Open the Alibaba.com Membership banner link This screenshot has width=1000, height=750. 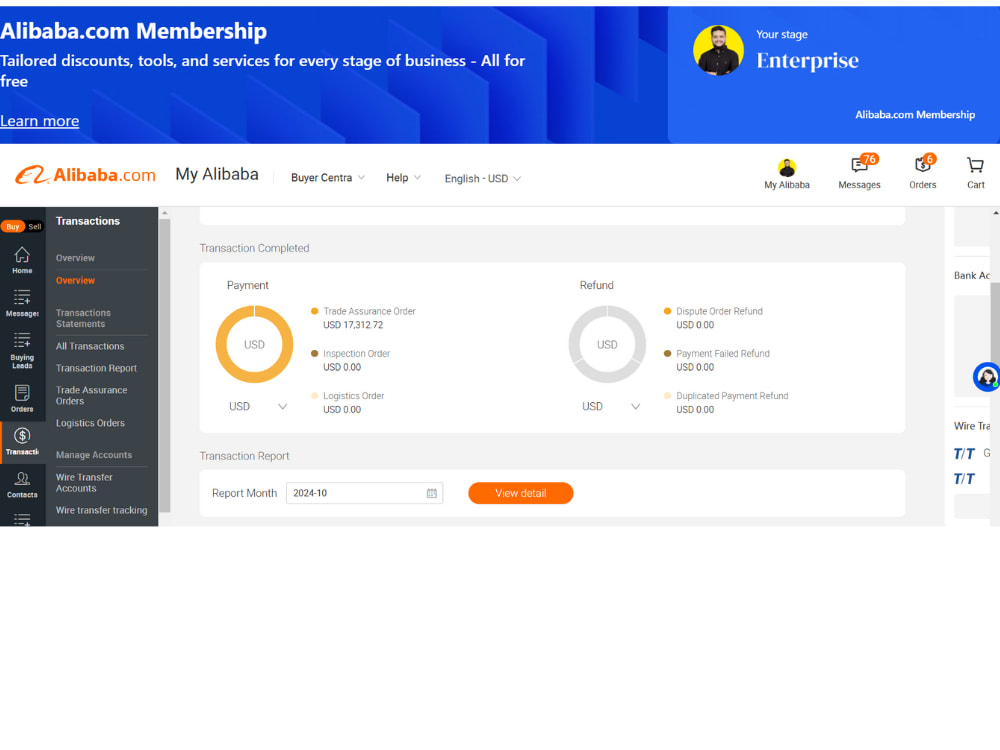tap(915, 115)
